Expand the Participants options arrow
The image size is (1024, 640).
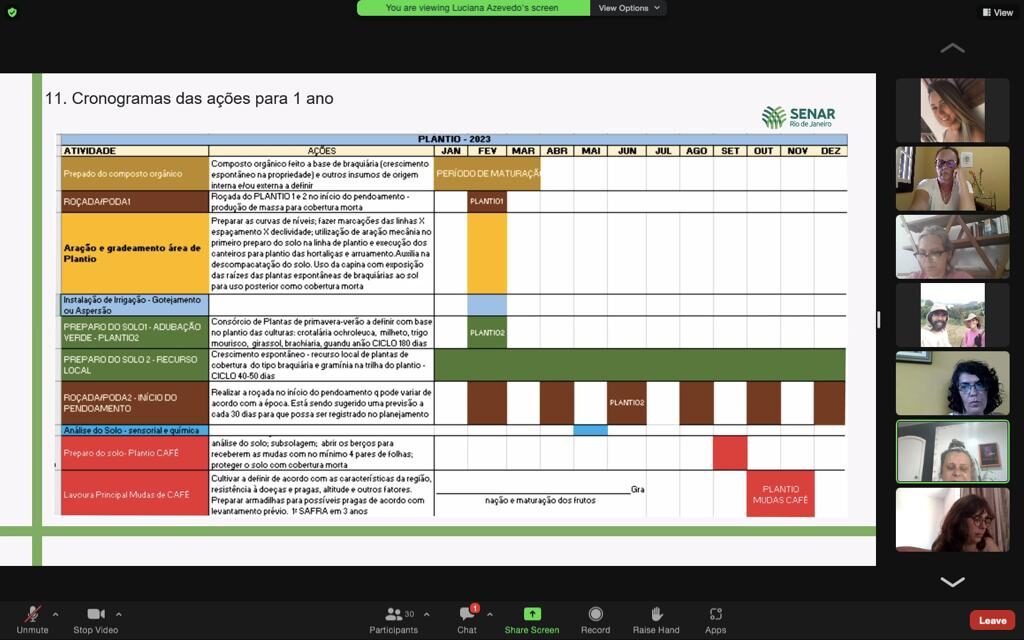426,615
